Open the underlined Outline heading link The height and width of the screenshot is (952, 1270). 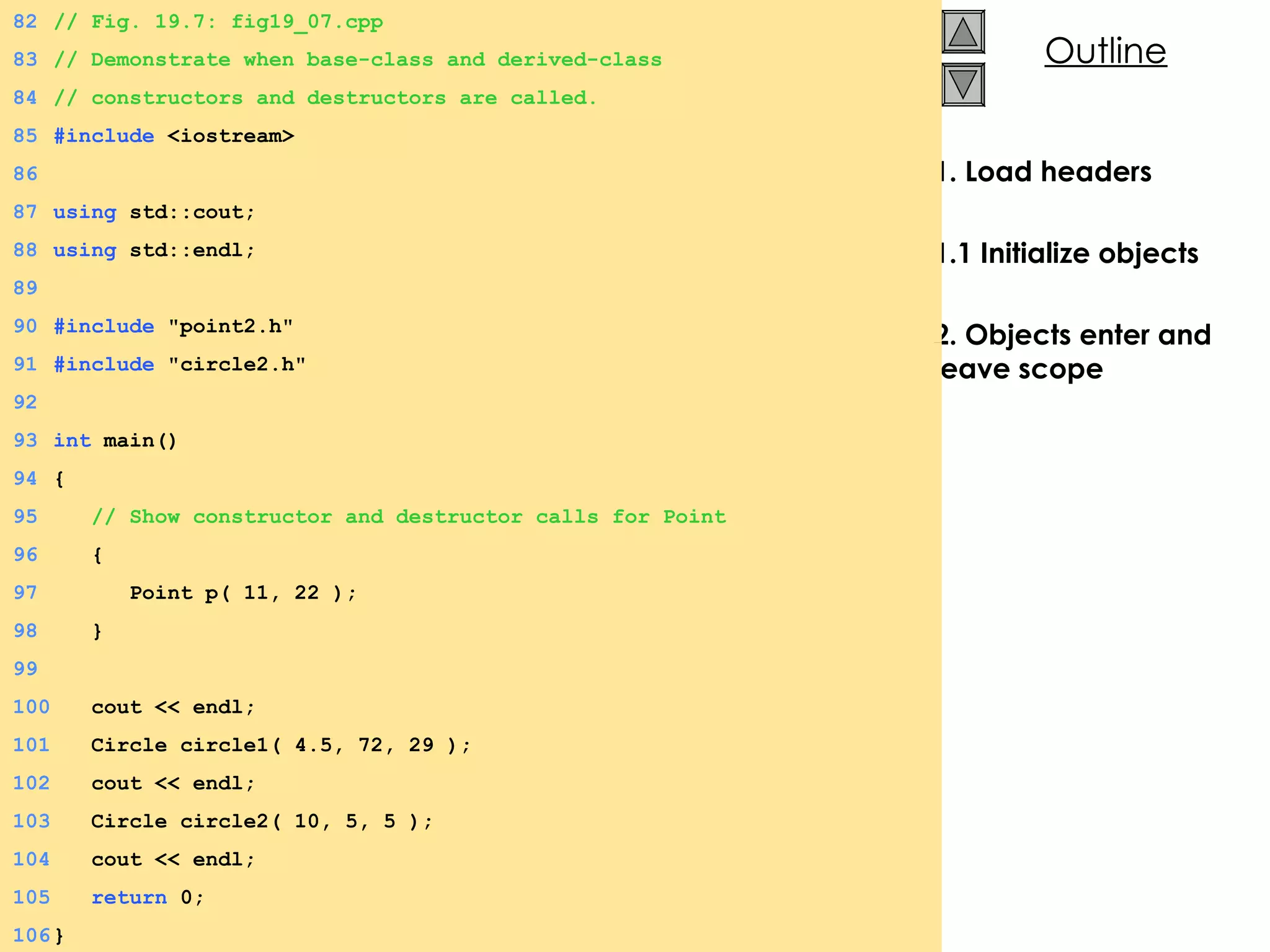[1106, 51]
